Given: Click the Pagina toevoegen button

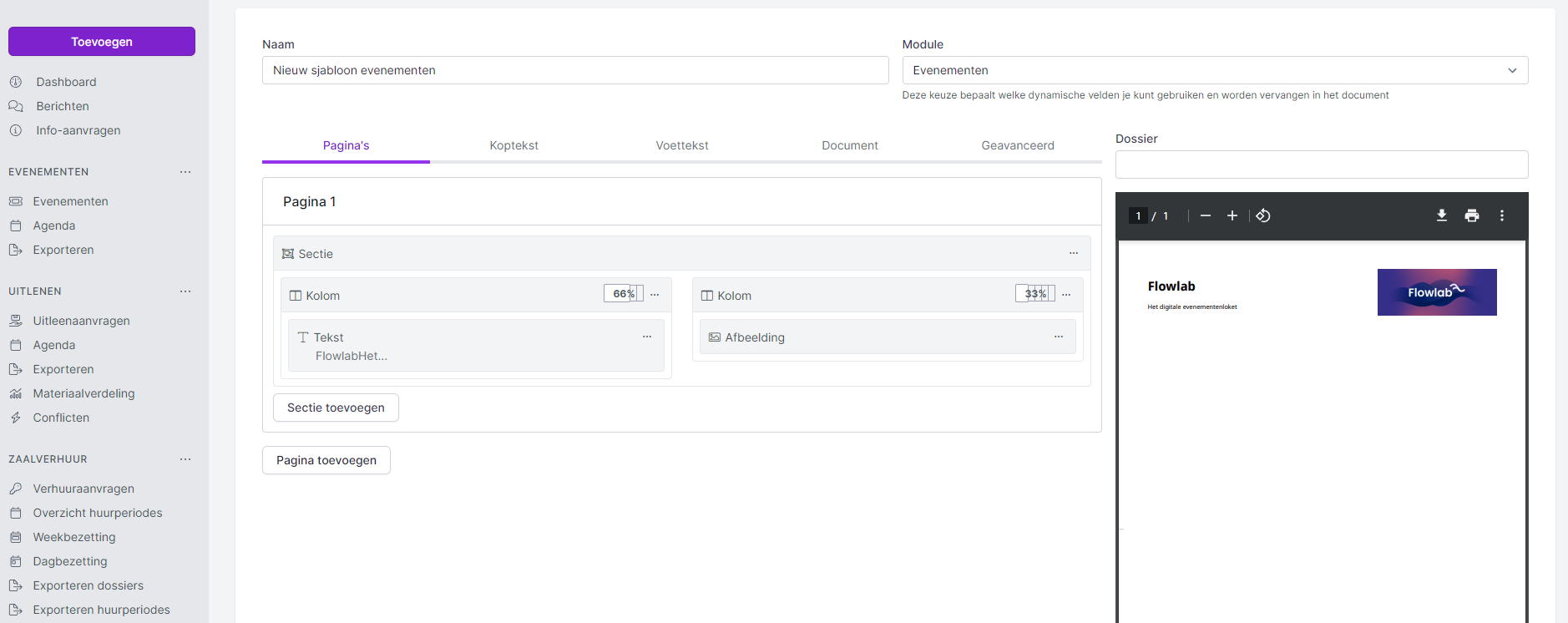Looking at the screenshot, I should coord(326,460).
